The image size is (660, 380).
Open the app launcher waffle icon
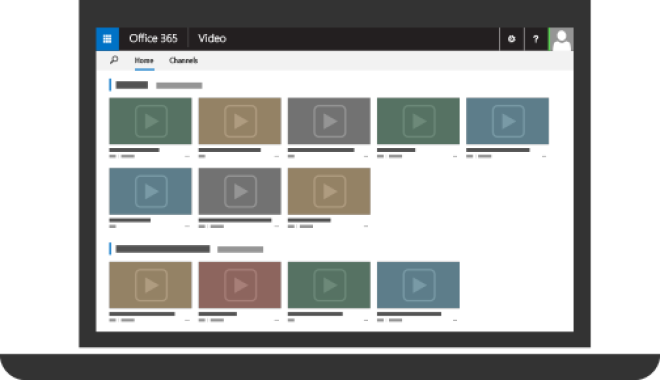[107, 39]
